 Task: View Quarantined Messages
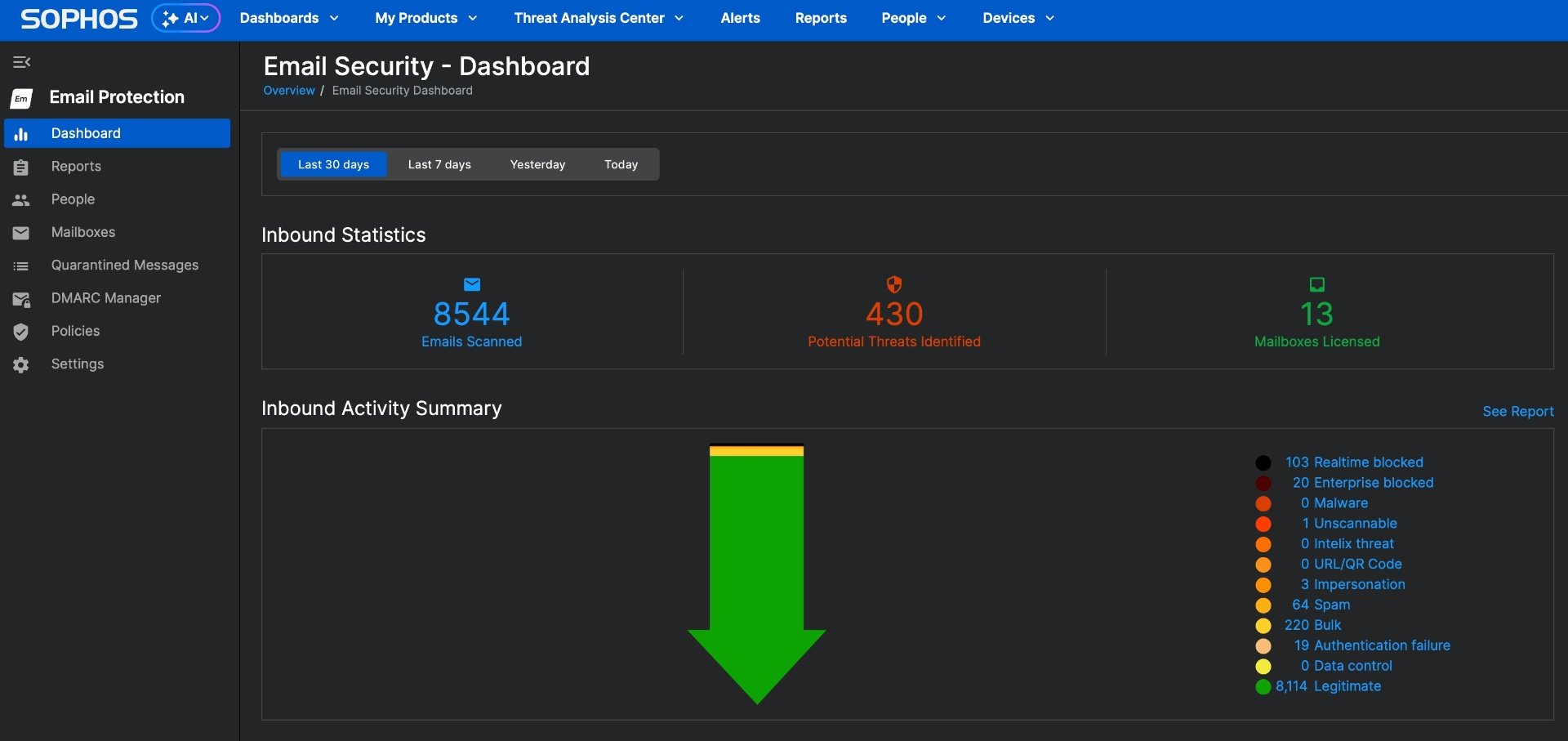[124, 265]
